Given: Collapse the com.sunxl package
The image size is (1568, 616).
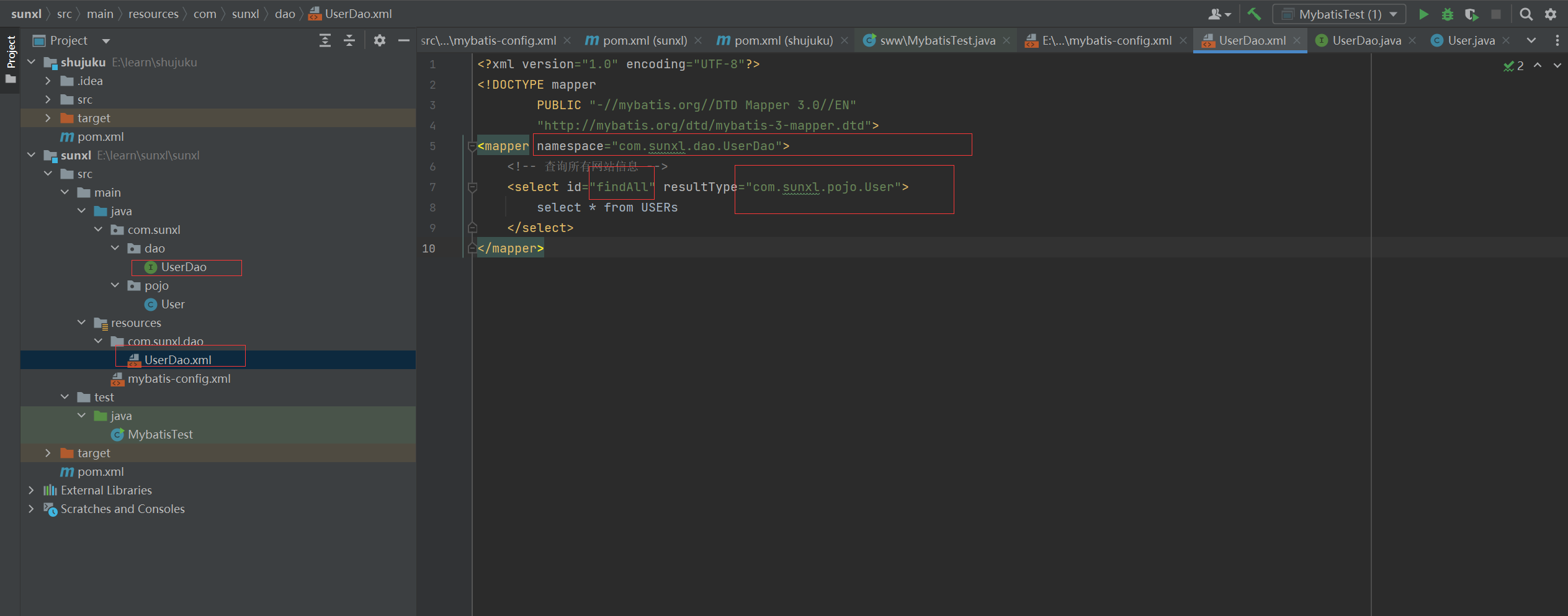Looking at the screenshot, I should click(x=98, y=230).
